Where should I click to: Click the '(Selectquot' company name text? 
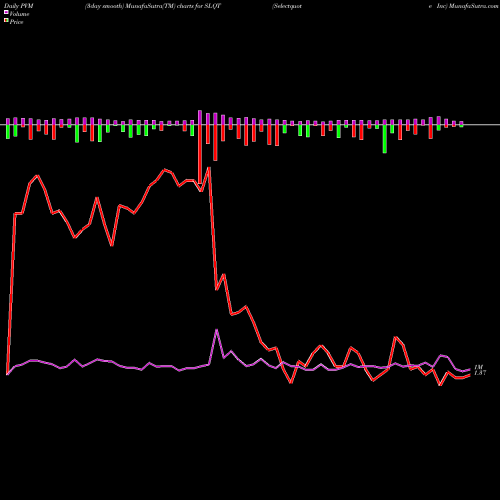tap(287, 6)
